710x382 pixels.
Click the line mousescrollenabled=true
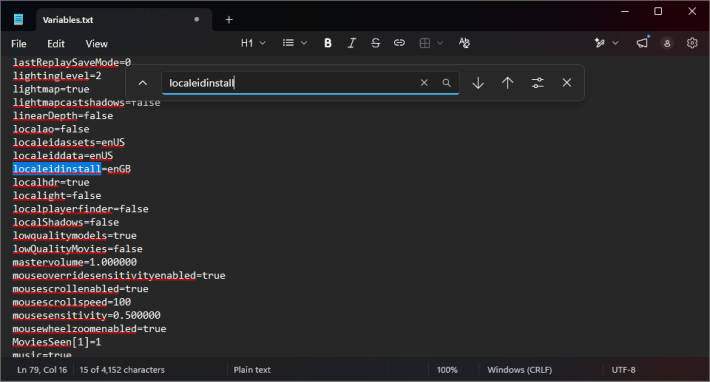(81, 289)
